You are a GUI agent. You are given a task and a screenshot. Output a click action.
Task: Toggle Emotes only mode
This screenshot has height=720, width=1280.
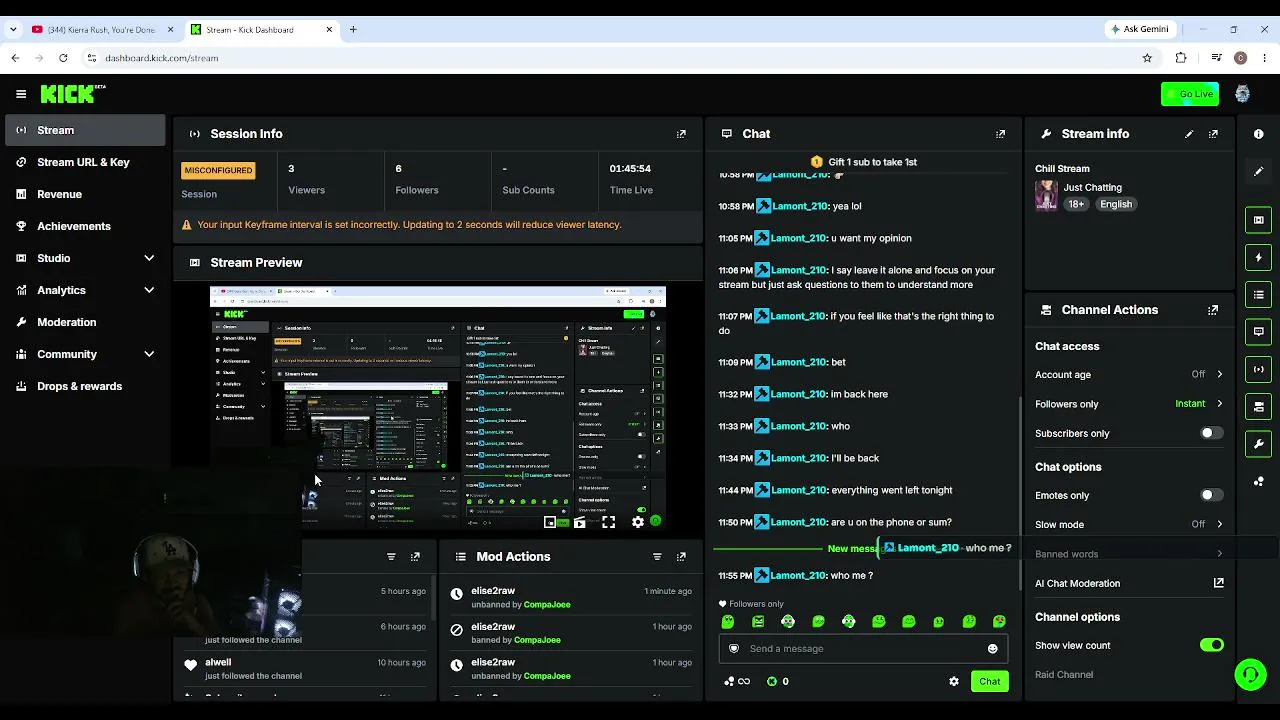pos(1210,495)
